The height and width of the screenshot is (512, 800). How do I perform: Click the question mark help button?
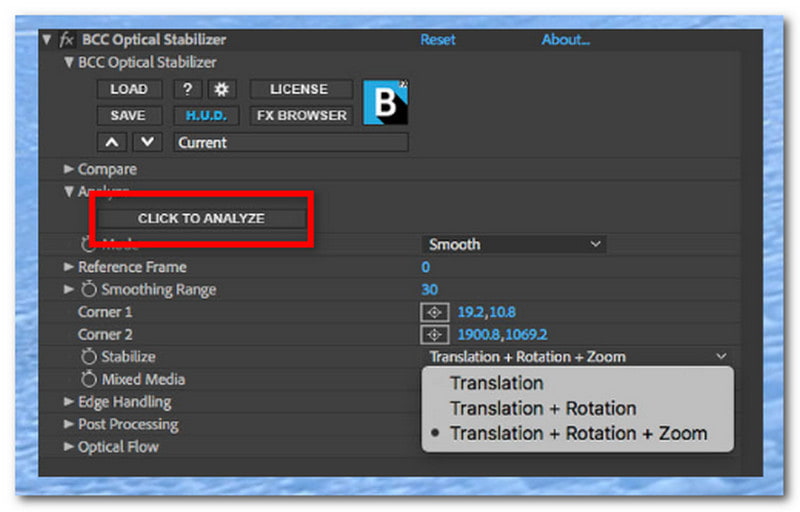[x=188, y=89]
